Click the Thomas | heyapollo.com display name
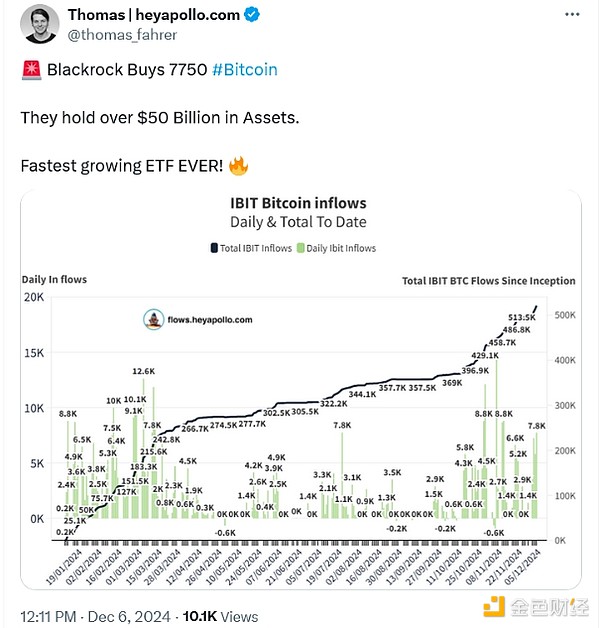Viewport: 600px width, 628px height. [154, 15]
